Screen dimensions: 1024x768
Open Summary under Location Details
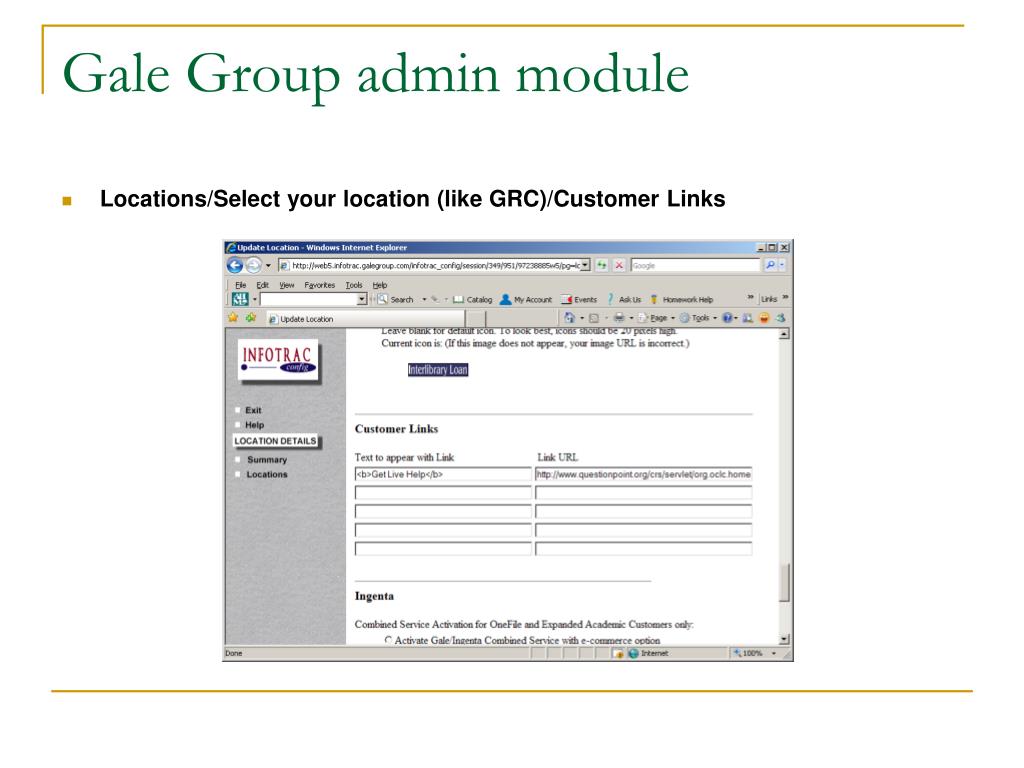point(266,460)
